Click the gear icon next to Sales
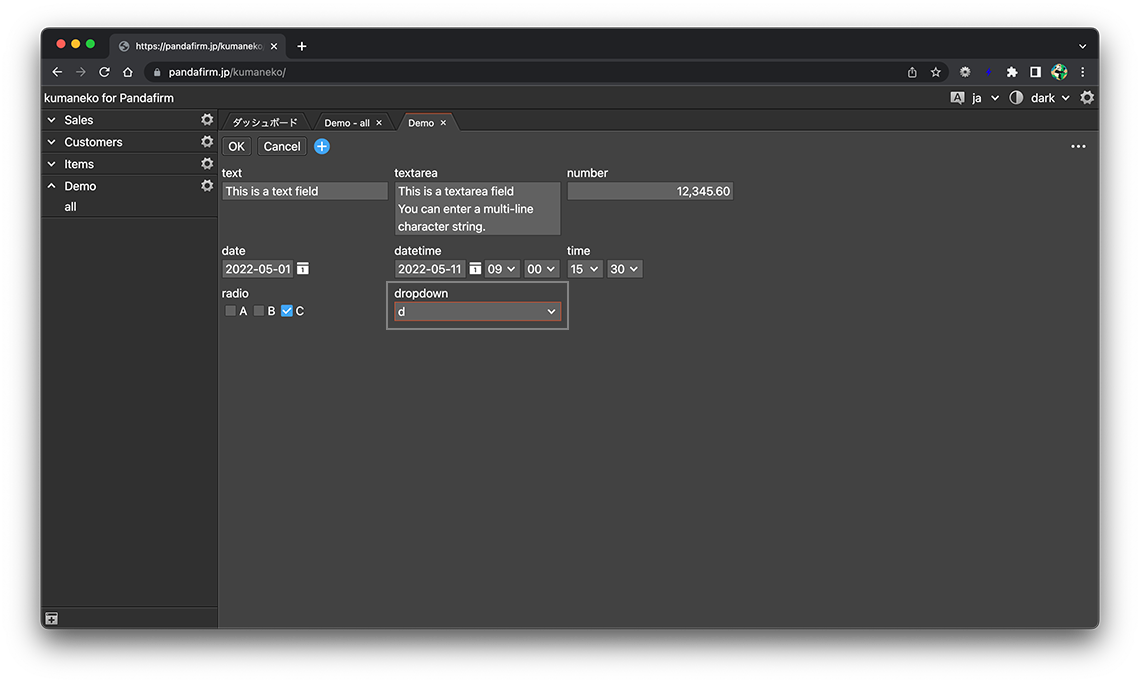Screen dimensions: 1140x683 [x=207, y=120]
